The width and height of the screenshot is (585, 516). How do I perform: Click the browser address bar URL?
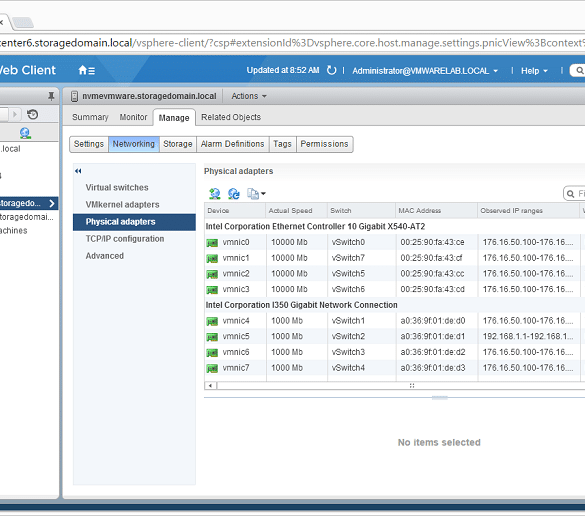(292, 43)
